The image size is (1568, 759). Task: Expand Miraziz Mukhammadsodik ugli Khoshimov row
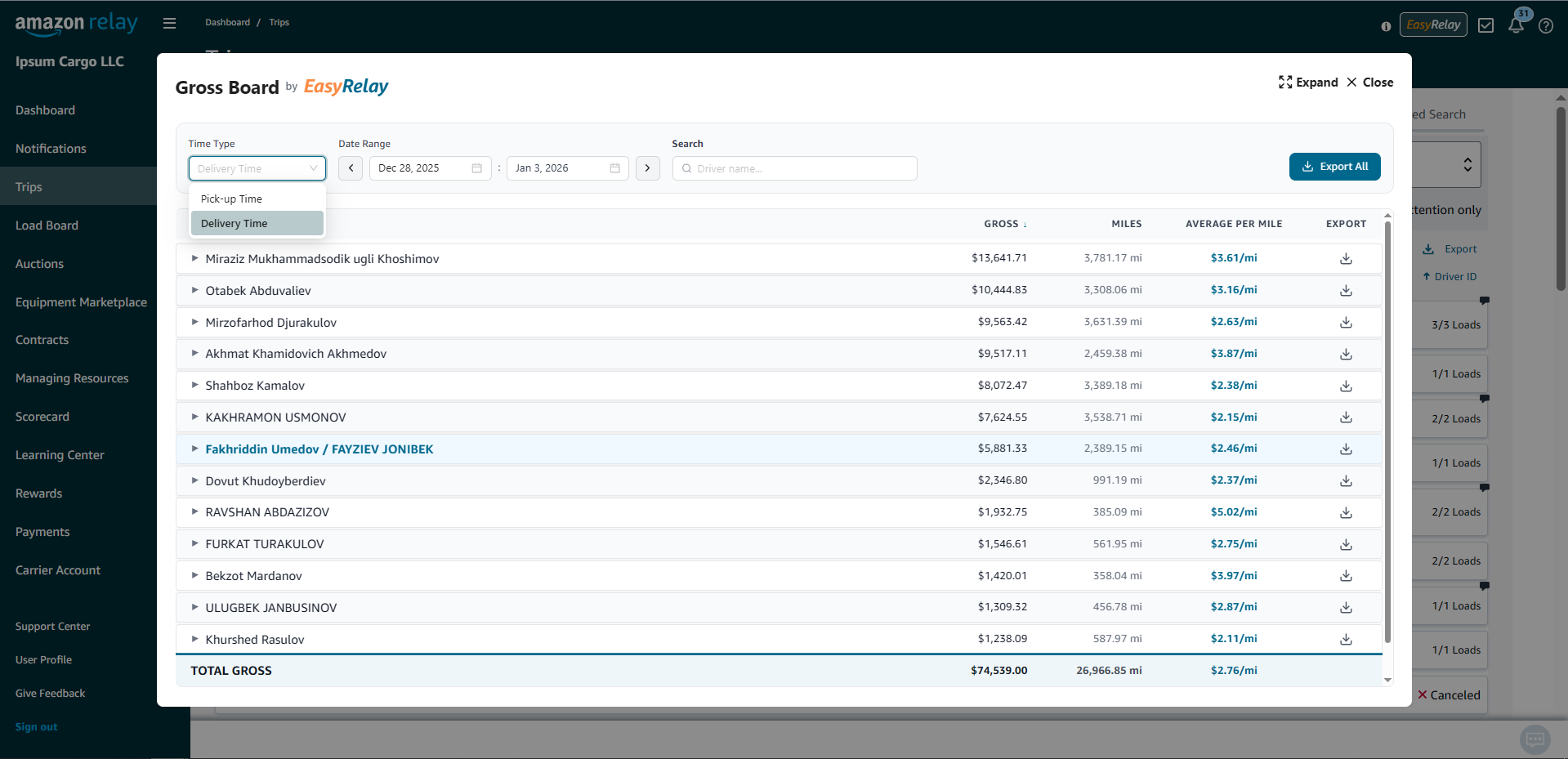[x=194, y=258]
